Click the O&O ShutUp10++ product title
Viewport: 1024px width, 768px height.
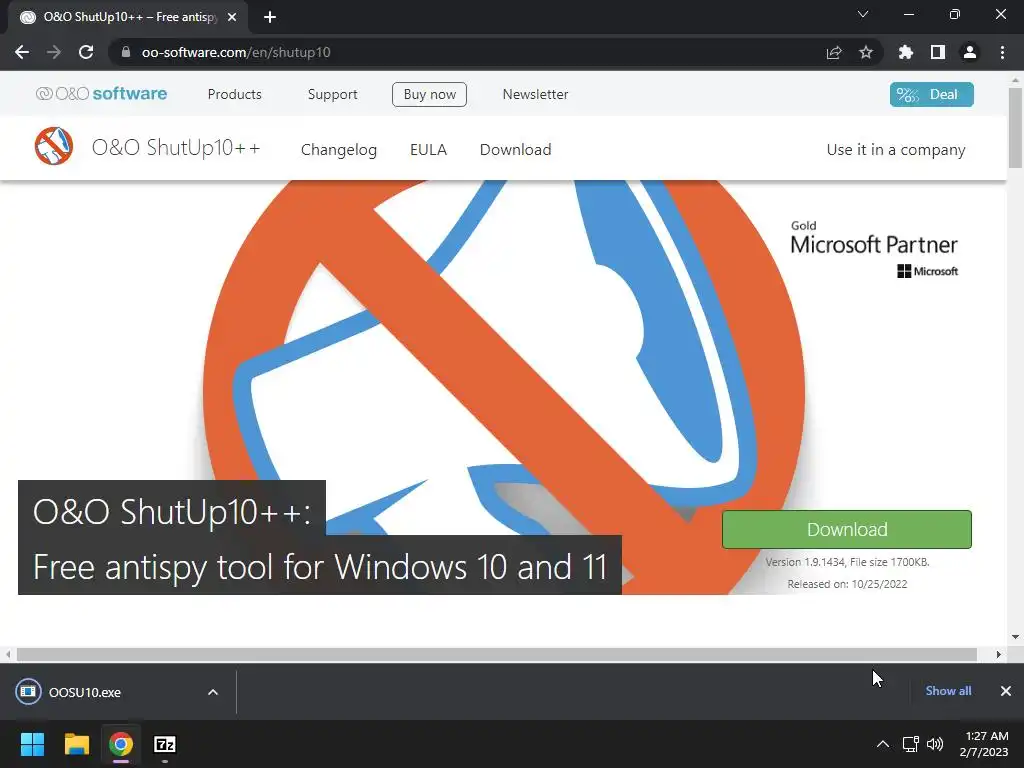click(176, 148)
